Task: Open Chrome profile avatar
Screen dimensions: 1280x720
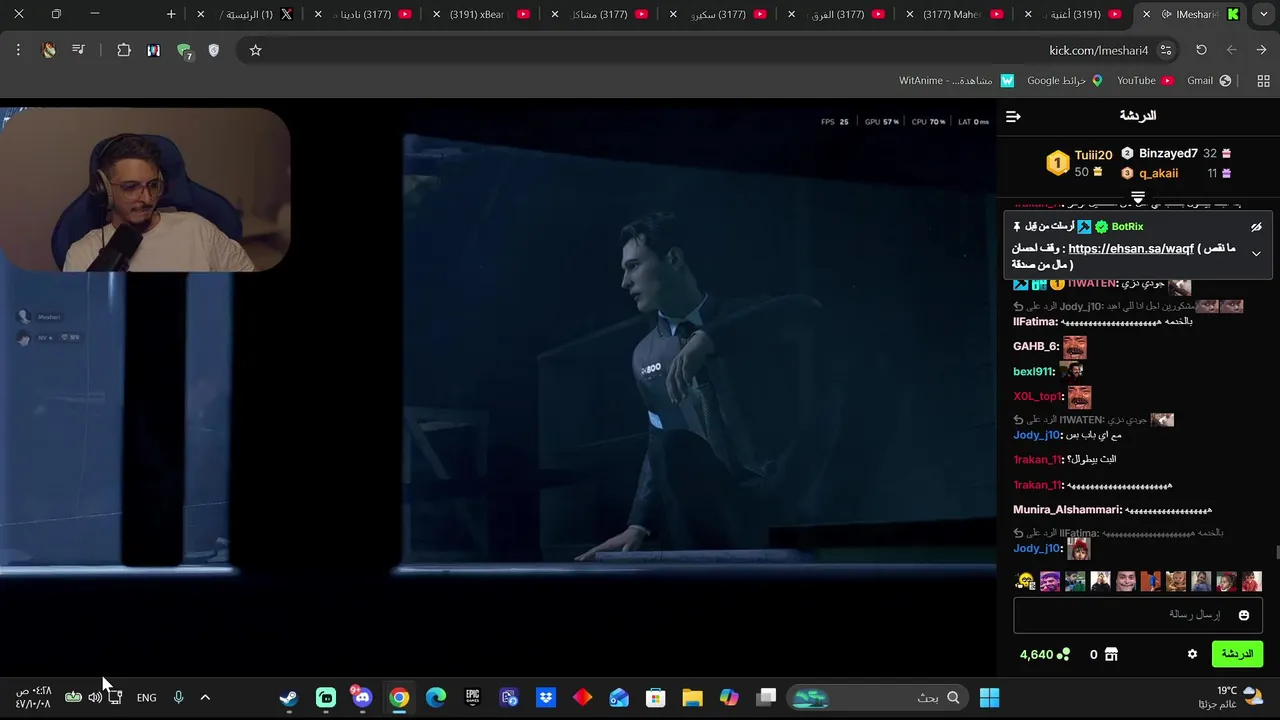Action: pos(49,50)
